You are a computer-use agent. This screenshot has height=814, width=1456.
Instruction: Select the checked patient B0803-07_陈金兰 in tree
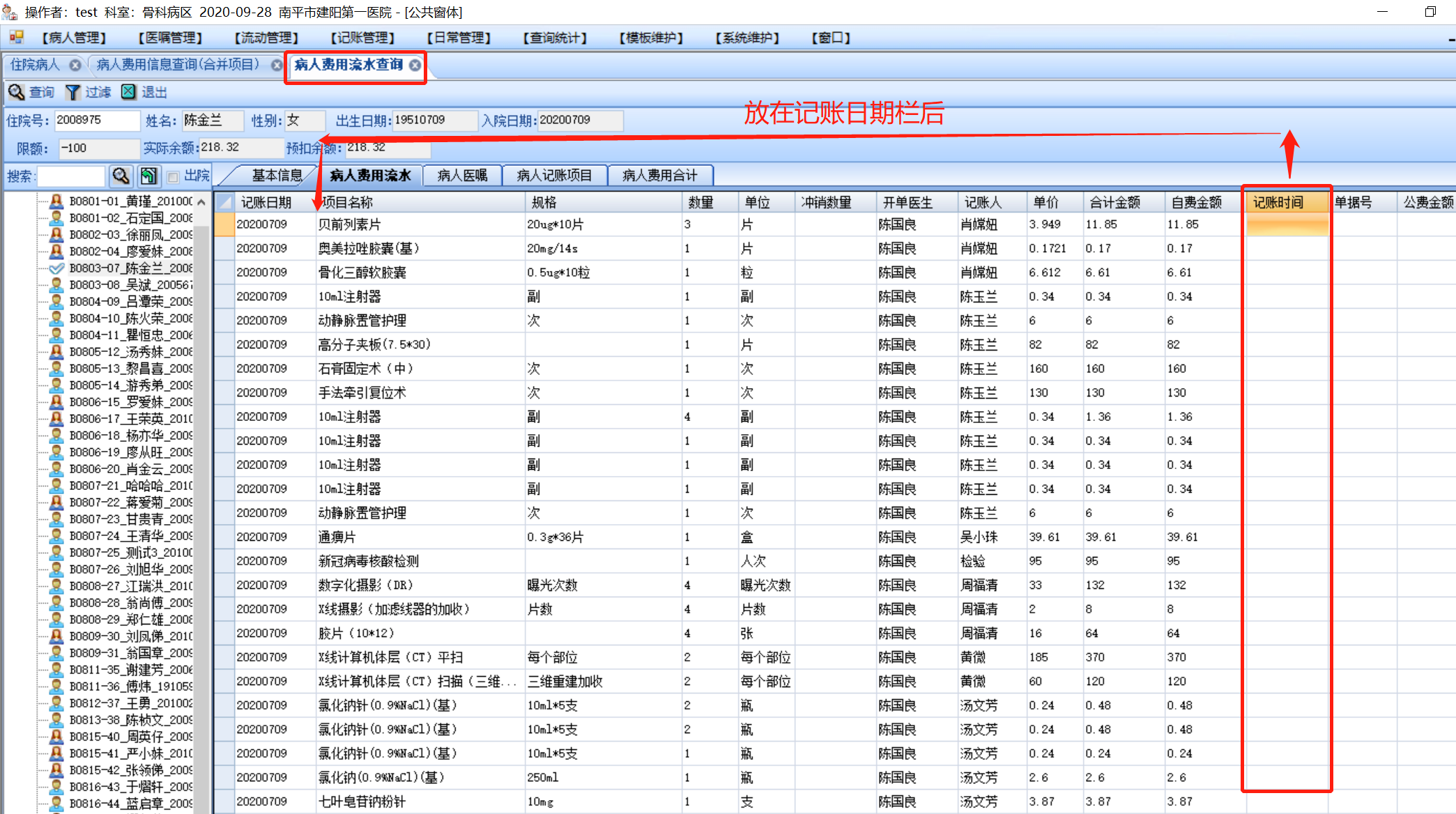pyautogui.click(x=131, y=268)
